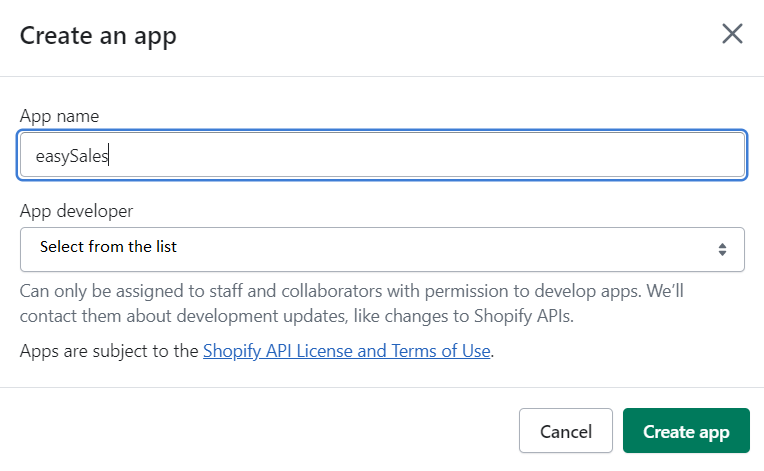The height and width of the screenshot is (471, 764).
Task: Click the App developer label
Action: [76, 211]
